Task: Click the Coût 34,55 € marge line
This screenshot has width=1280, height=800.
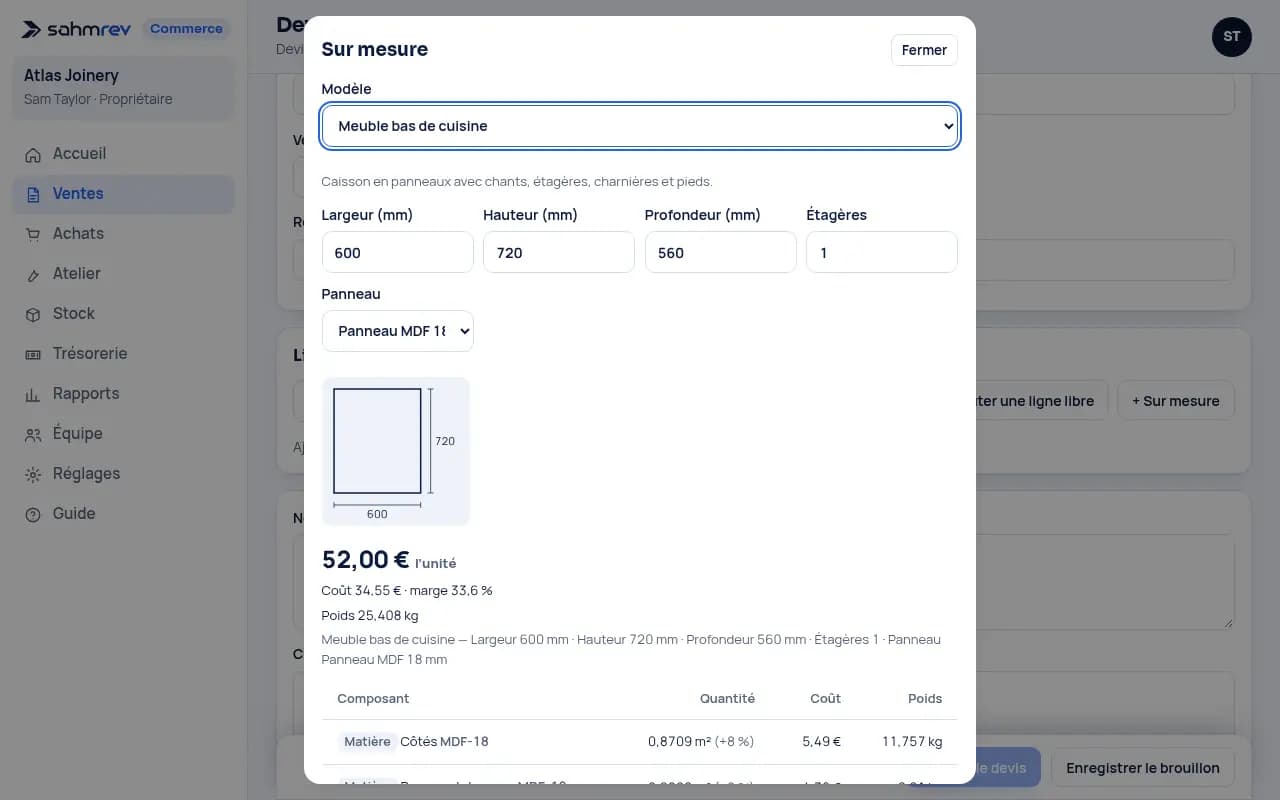Action: (x=407, y=590)
